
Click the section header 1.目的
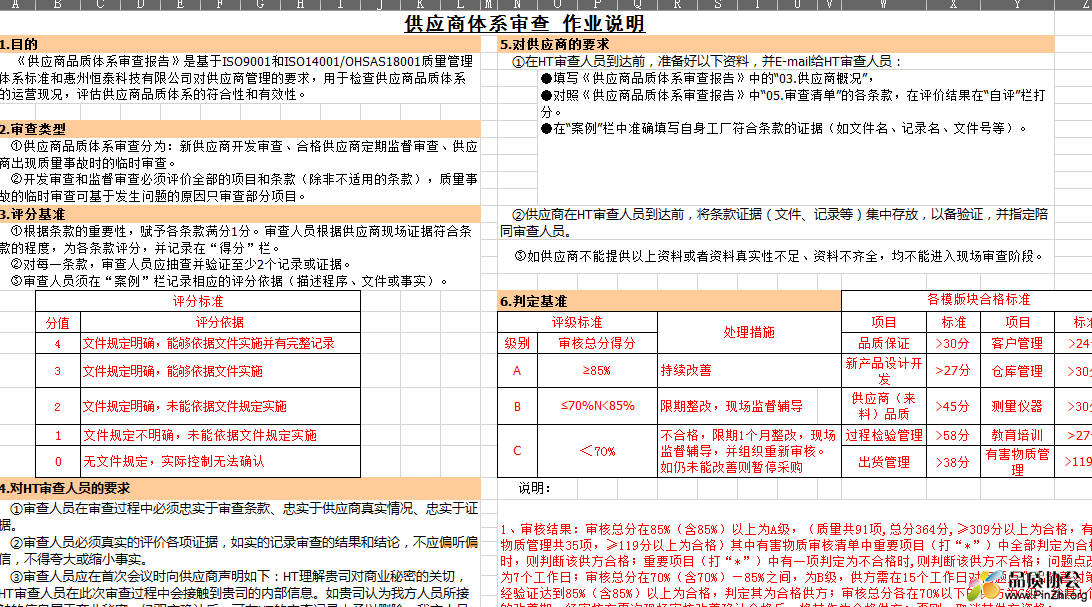pos(240,45)
